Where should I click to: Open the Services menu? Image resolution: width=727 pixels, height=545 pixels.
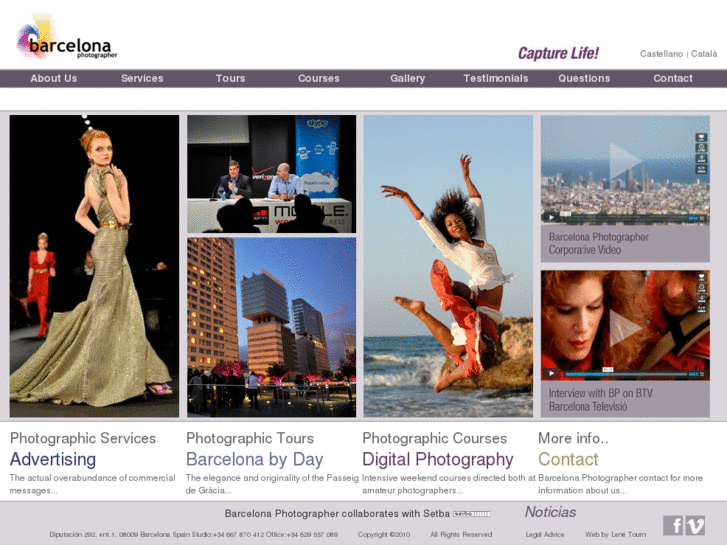click(142, 78)
